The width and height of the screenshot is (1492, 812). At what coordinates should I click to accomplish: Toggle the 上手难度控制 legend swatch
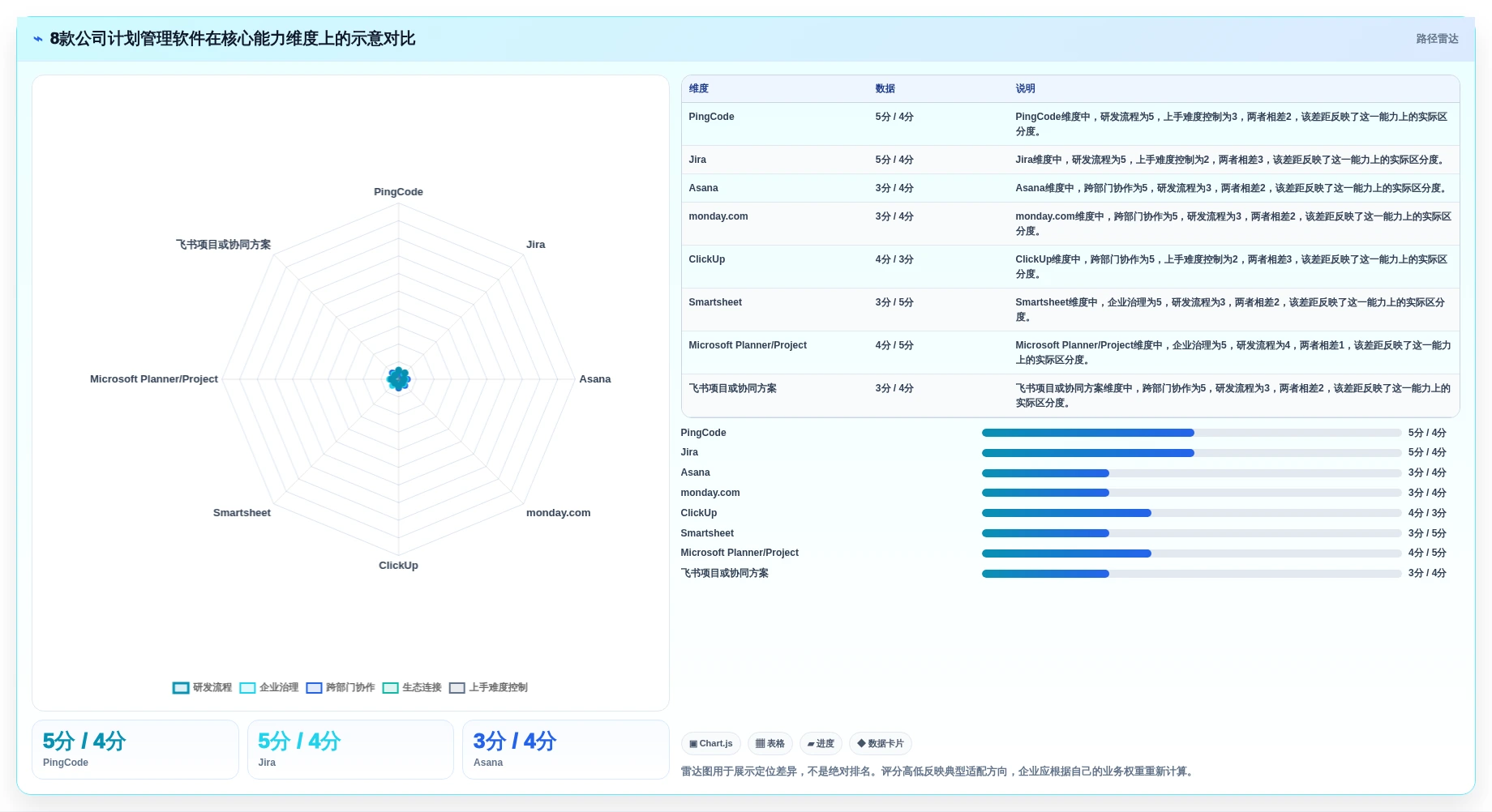(x=457, y=688)
